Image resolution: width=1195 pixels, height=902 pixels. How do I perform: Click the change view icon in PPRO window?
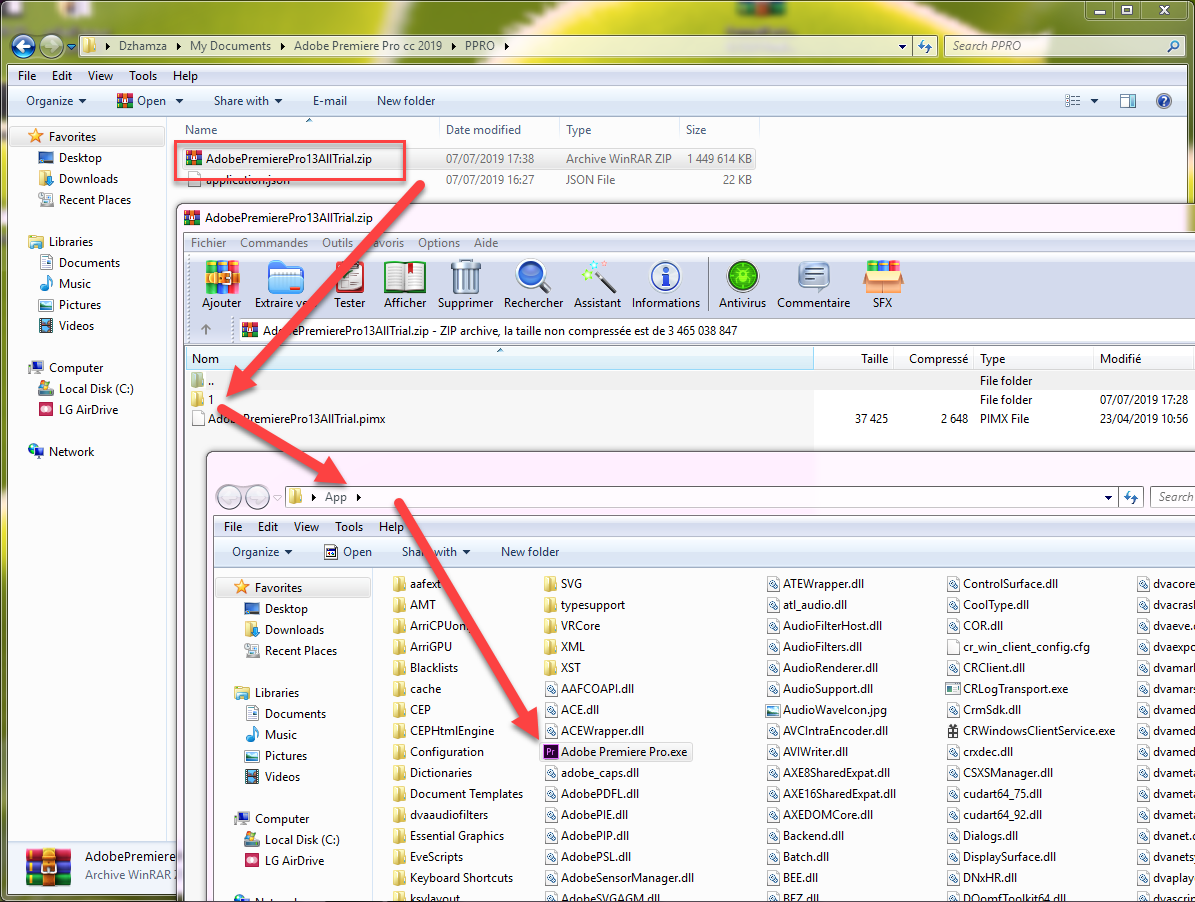pos(1072,101)
